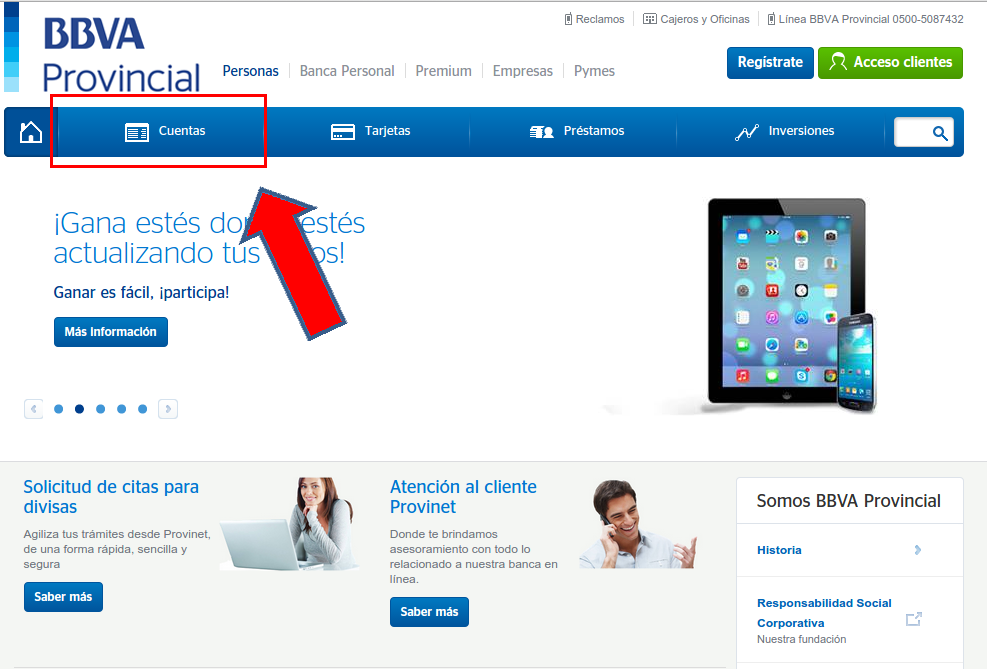Viewport: 987px width, 669px height.
Task: Click the Cajeros y Oficinas icon
Action: [x=649, y=19]
